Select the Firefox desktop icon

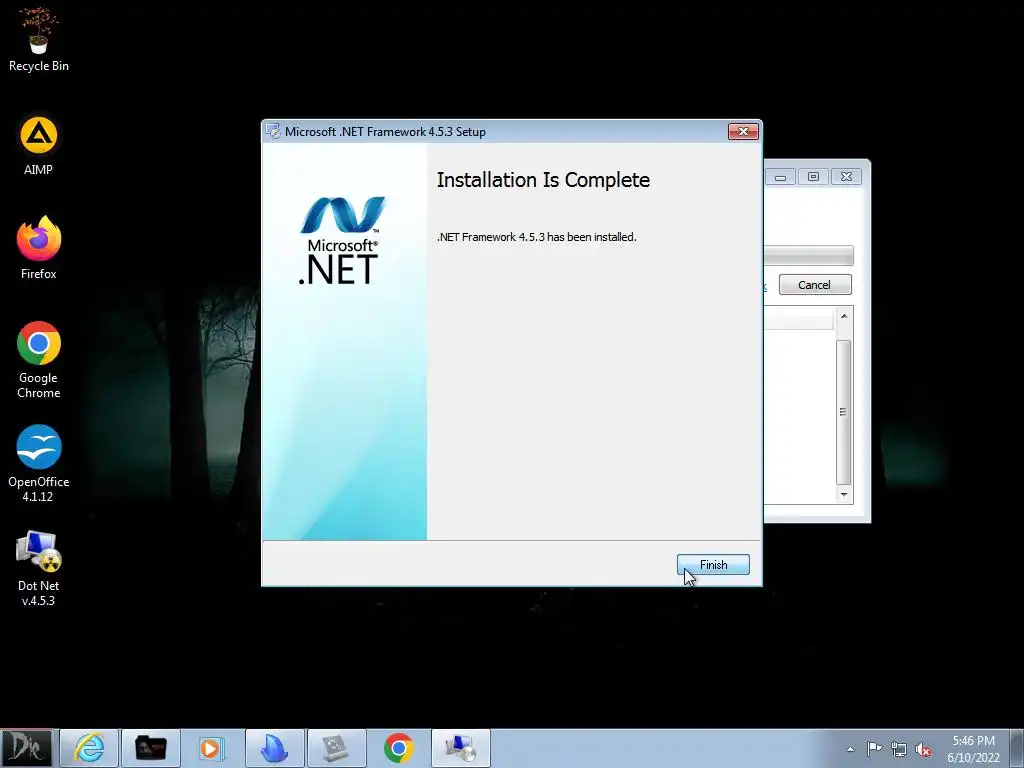pos(39,248)
